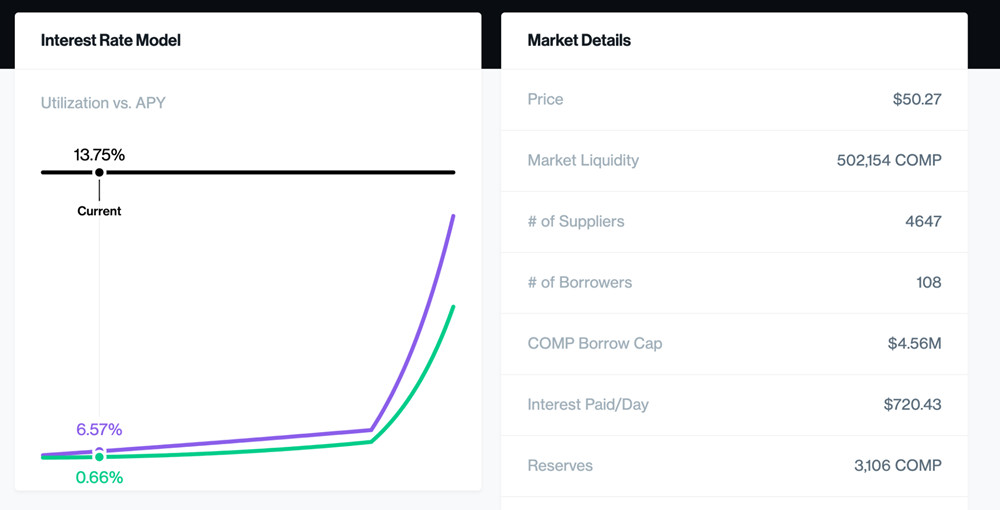Click the 502,154 COMP liquidity value
Screen dimensions: 1000x510
point(889,160)
